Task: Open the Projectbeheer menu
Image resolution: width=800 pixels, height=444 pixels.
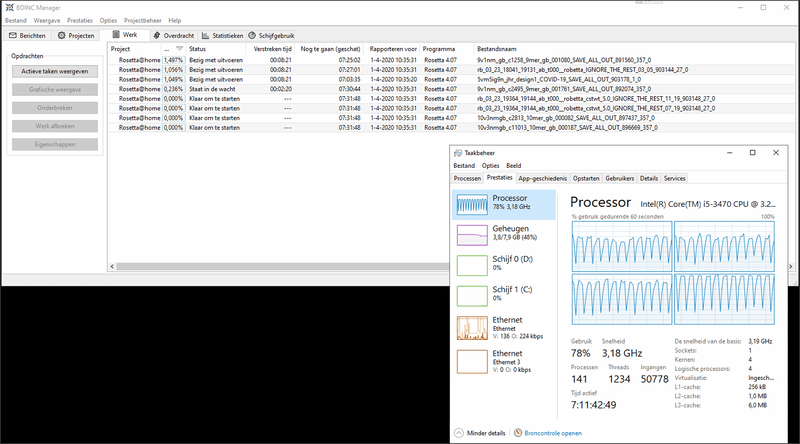Action: [x=142, y=20]
